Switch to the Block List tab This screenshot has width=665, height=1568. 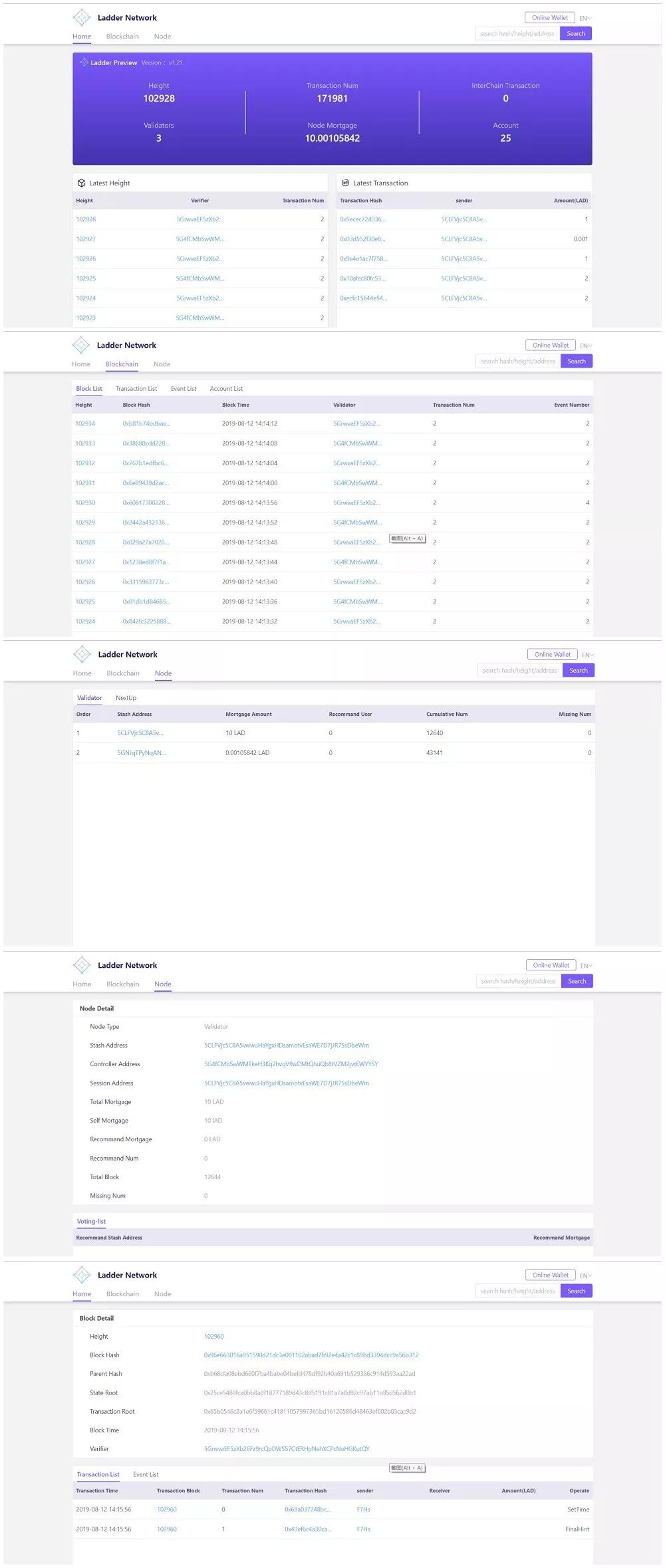[89, 389]
